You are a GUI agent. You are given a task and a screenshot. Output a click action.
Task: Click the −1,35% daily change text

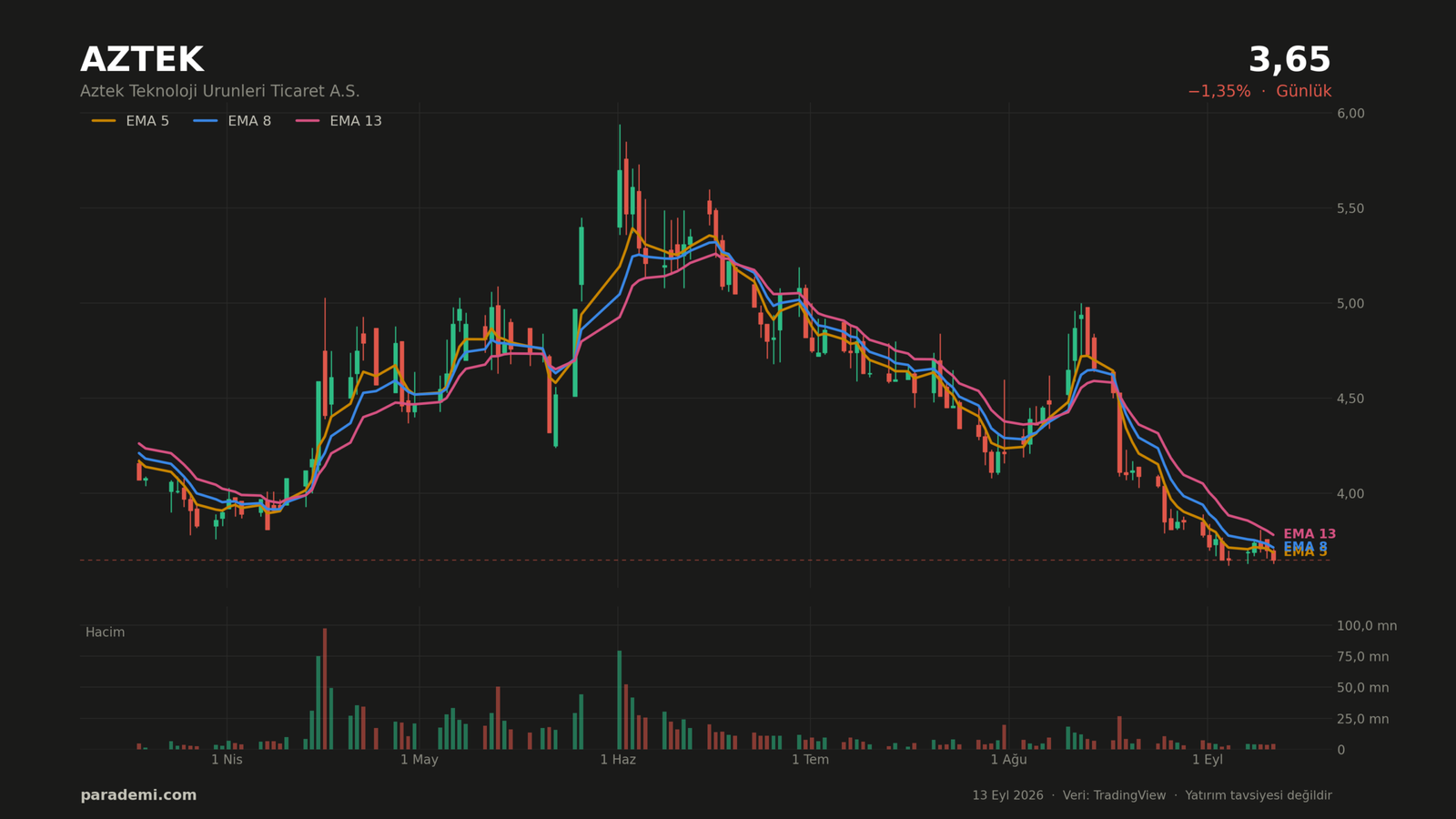coord(1218,91)
